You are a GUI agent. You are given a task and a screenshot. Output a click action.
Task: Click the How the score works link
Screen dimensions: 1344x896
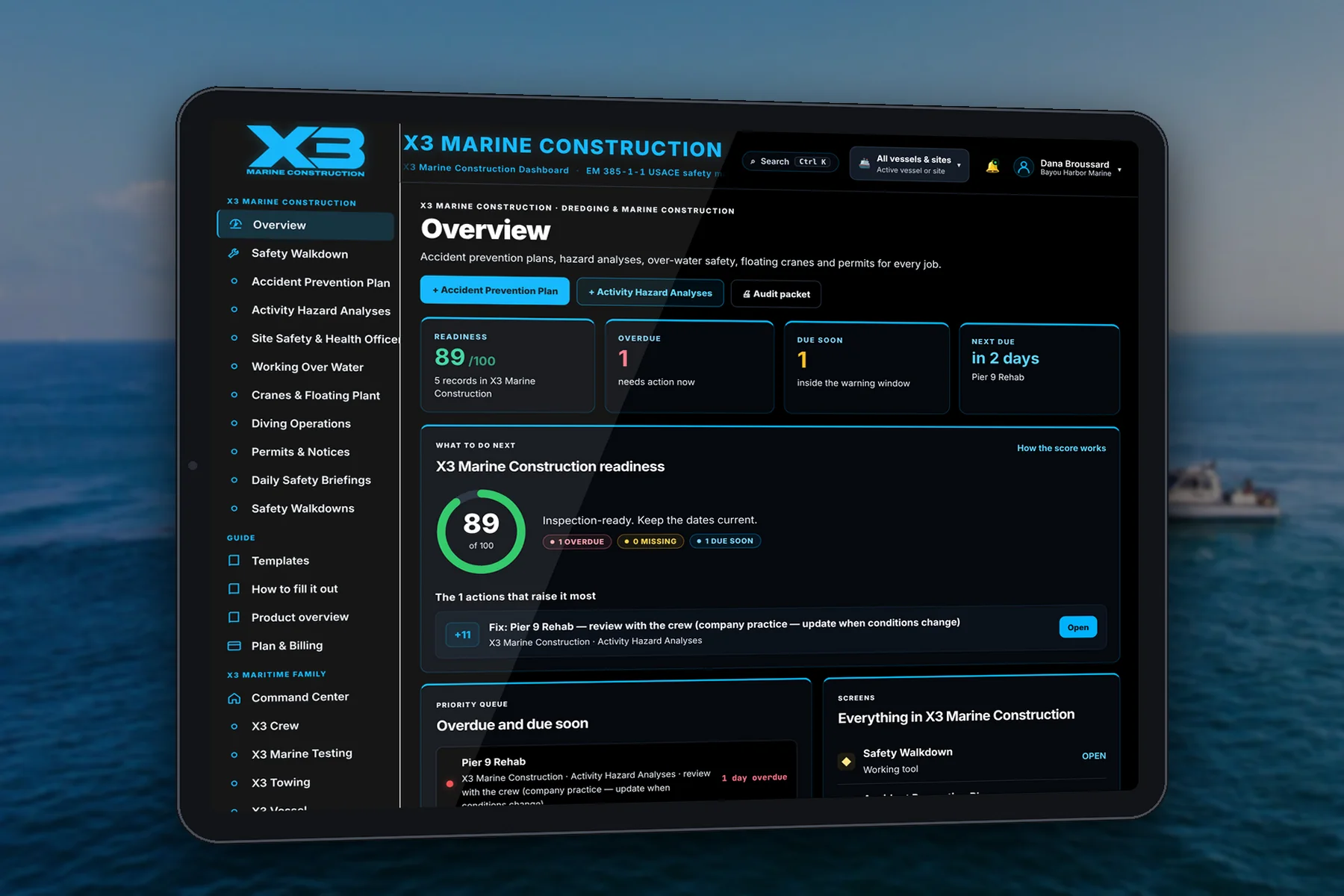[1061, 448]
